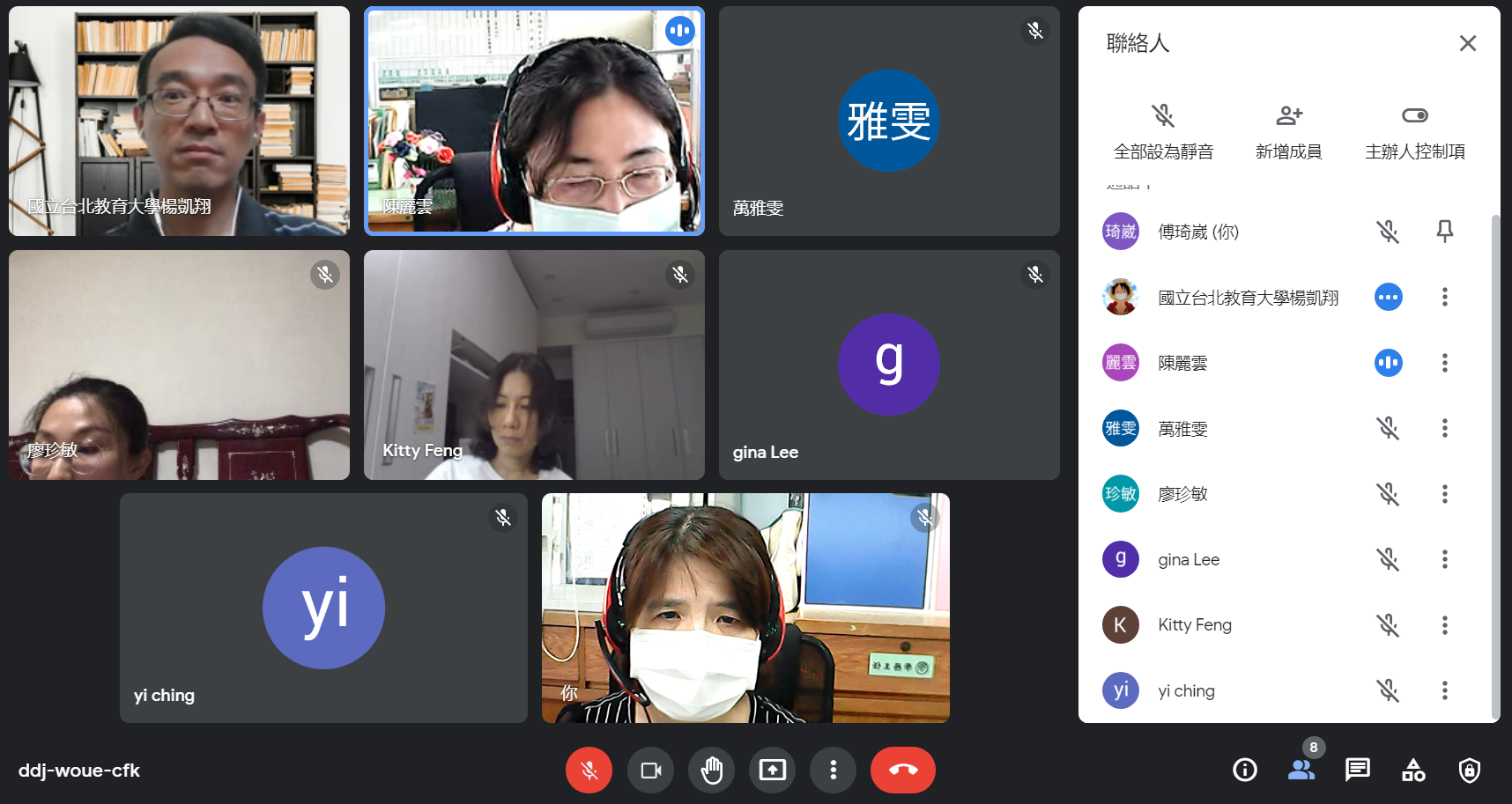
Task: Raise your hand in the meeting
Action: point(711,771)
